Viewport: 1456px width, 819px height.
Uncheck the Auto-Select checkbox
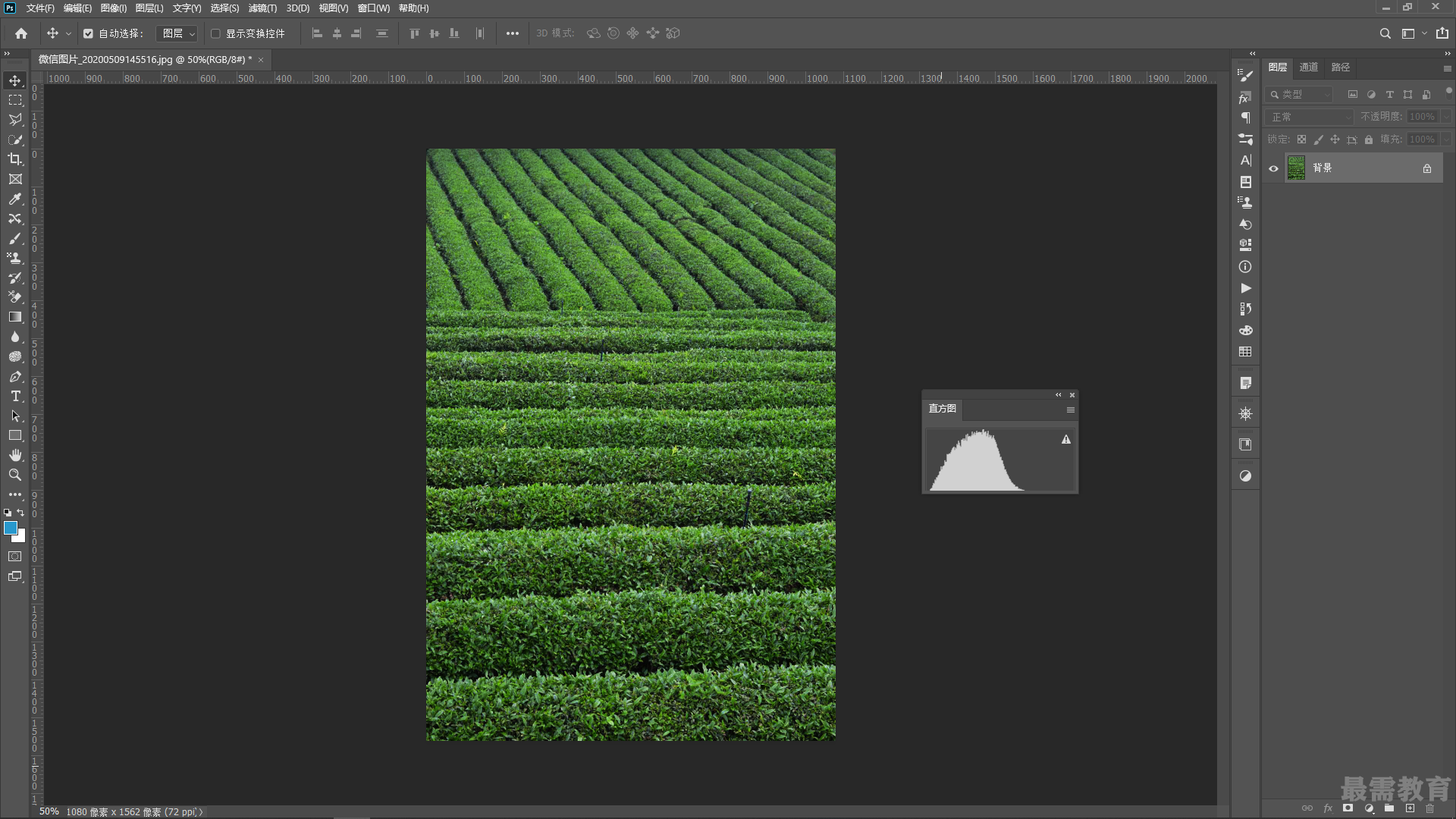pos(88,33)
